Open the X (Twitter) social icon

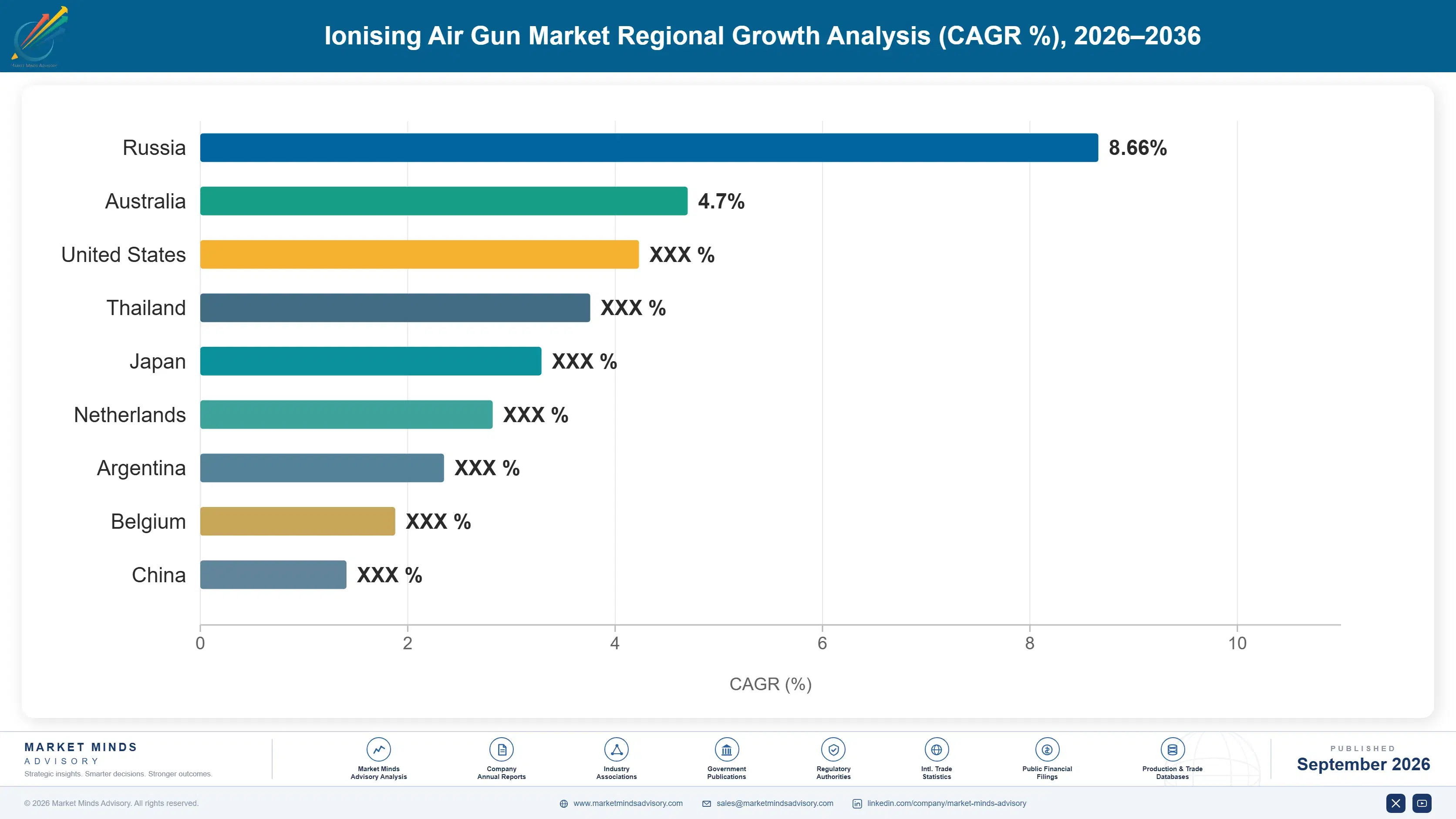tap(1395, 803)
